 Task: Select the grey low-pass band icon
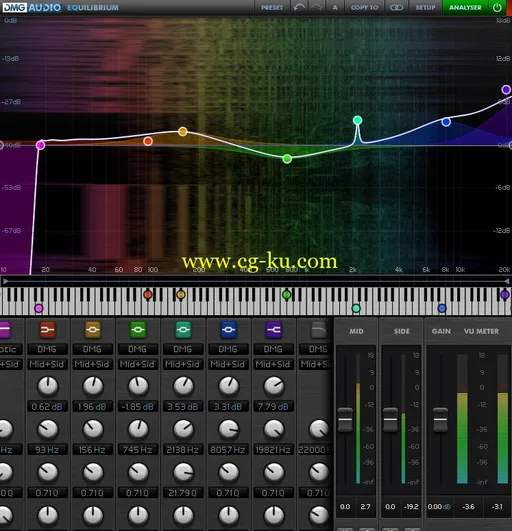pyautogui.click(x=319, y=330)
